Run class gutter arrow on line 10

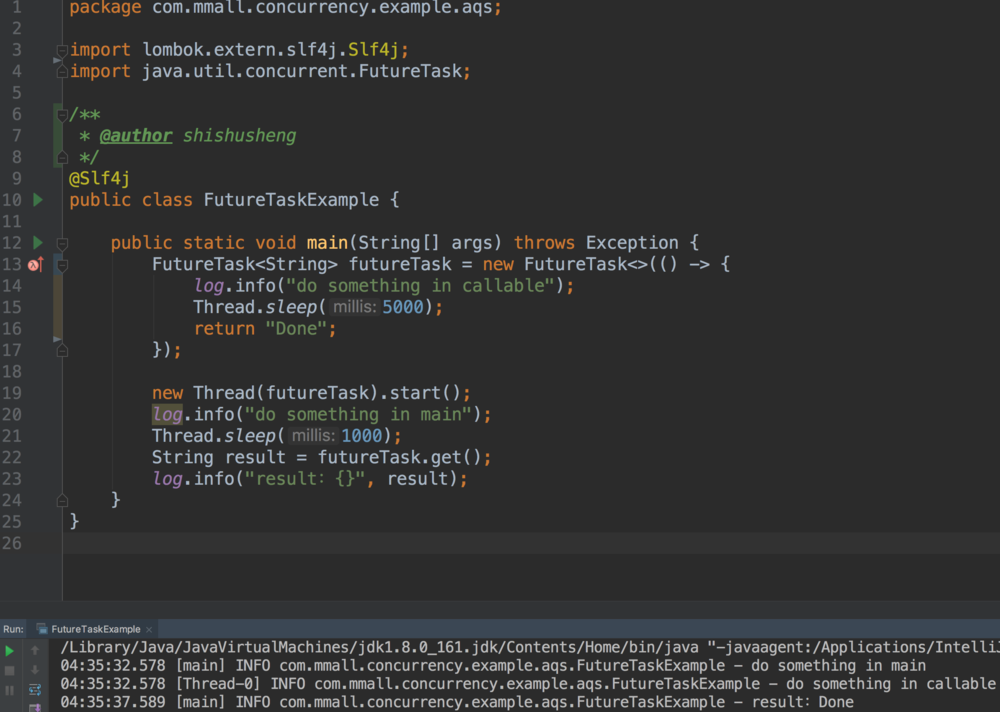tap(38, 200)
